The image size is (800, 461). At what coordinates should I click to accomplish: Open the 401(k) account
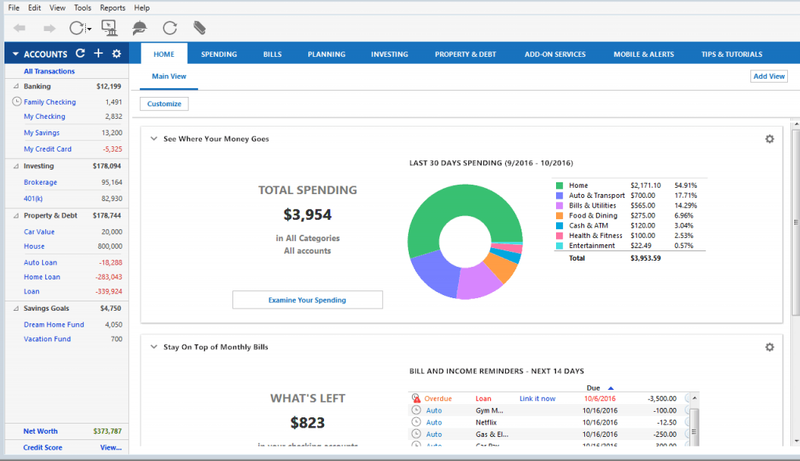click(33, 198)
